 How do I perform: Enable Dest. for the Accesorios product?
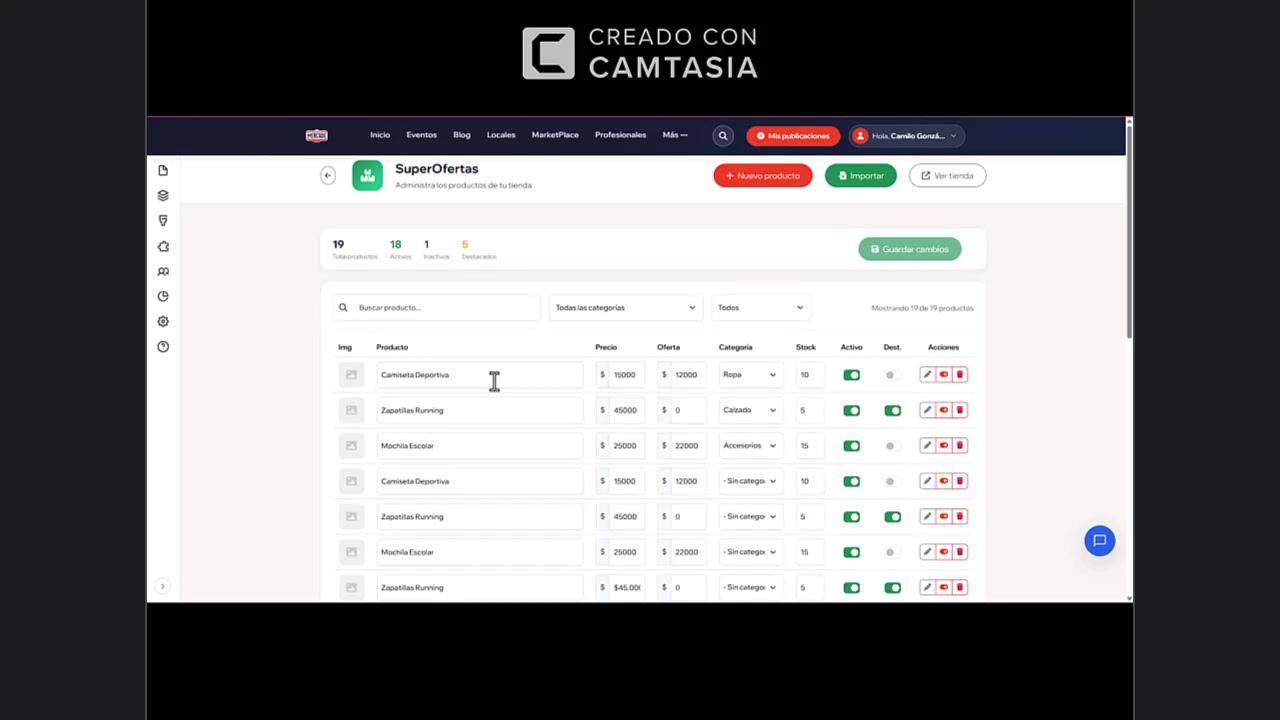[x=892, y=446]
